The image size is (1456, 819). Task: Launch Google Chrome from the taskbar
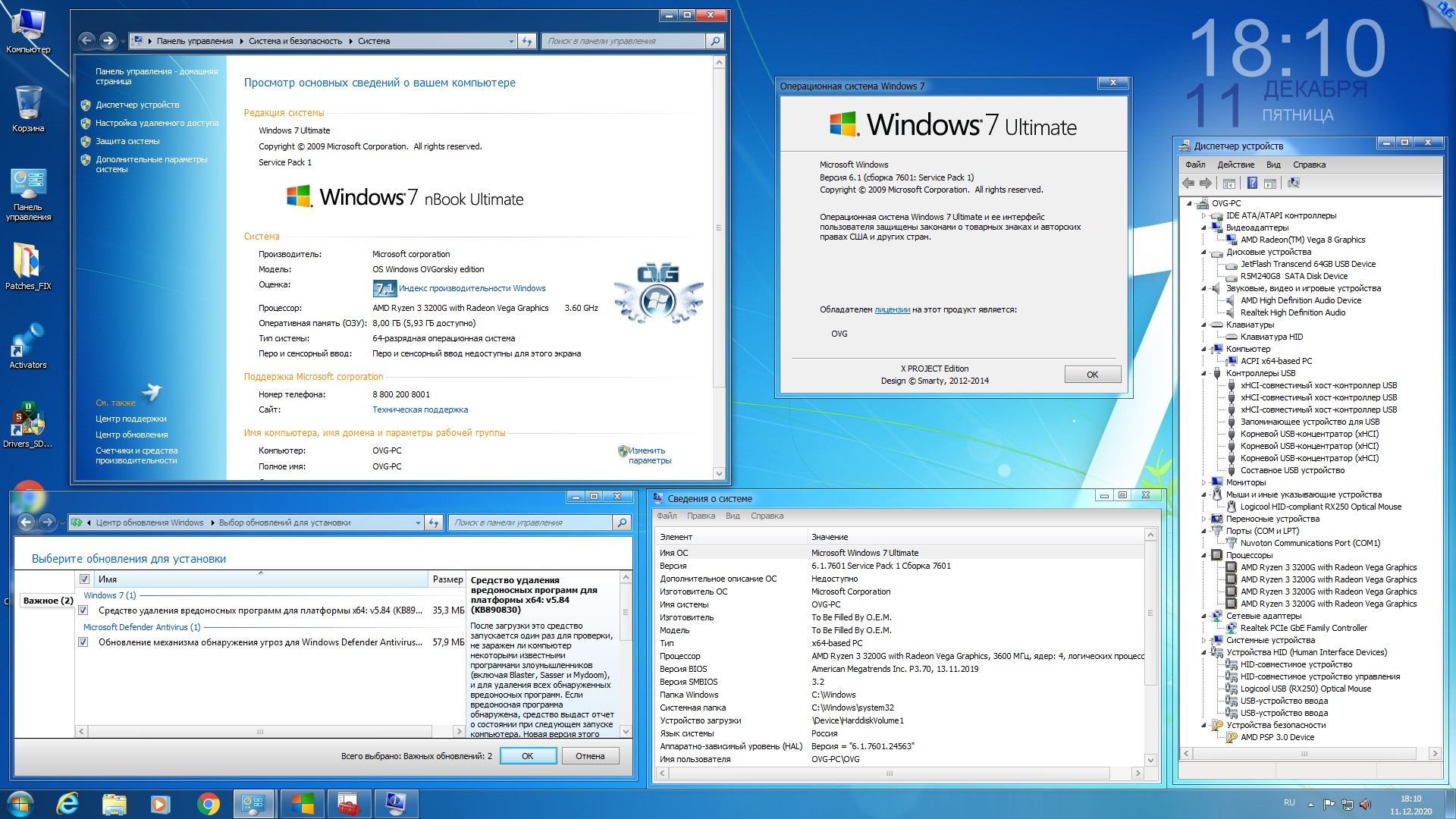208,804
